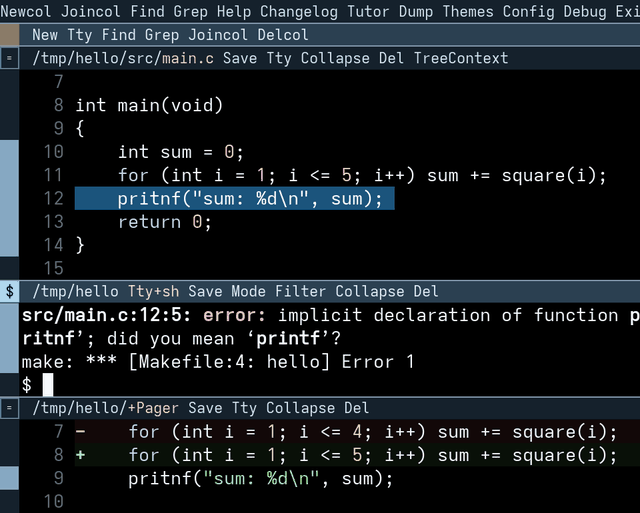Toggle TreeContext for main.c
Image resolution: width=640 pixels, height=513 pixels.
click(461, 58)
